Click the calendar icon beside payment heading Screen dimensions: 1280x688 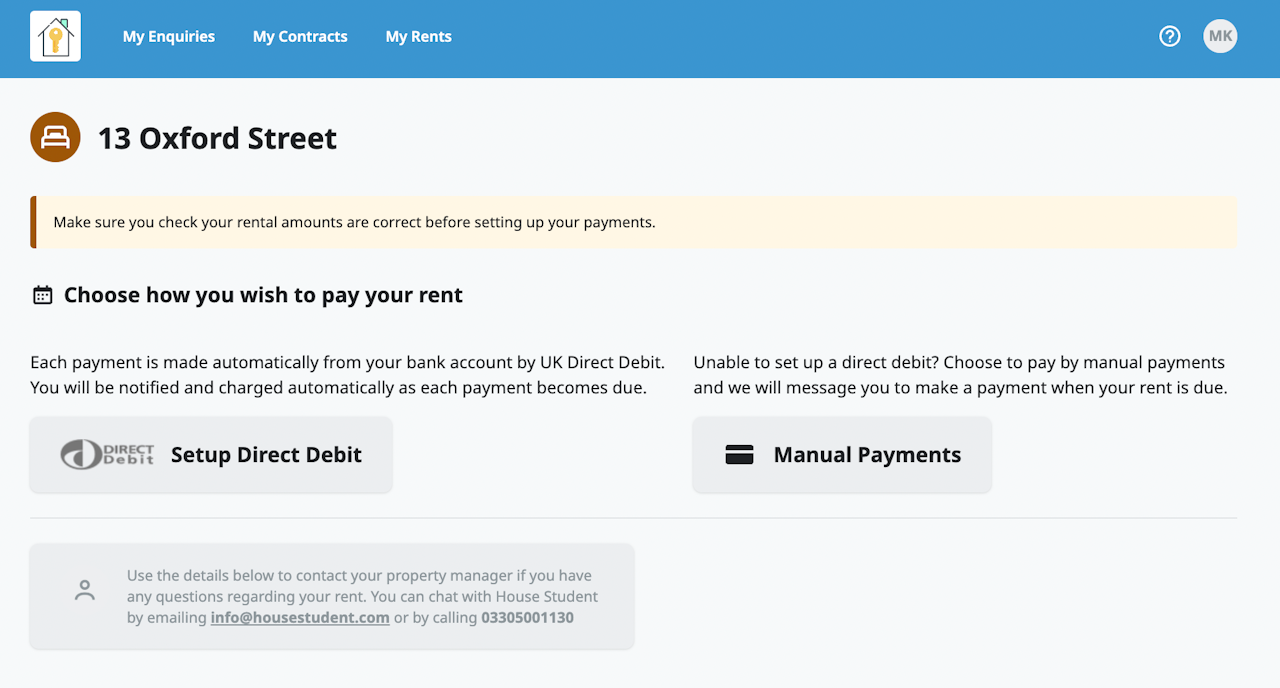42,295
